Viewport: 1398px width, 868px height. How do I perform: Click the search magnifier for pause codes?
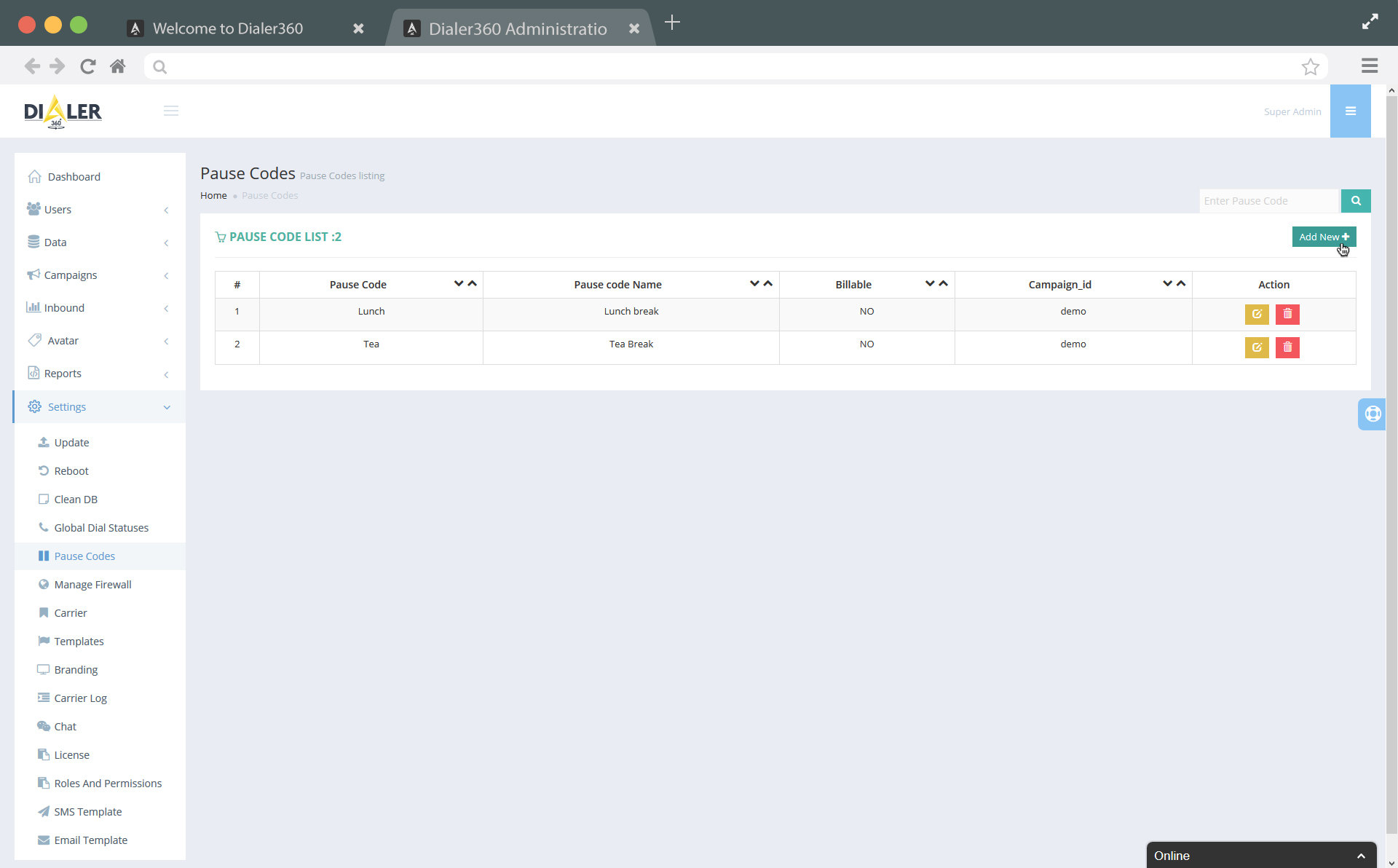(x=1355, y=200)
